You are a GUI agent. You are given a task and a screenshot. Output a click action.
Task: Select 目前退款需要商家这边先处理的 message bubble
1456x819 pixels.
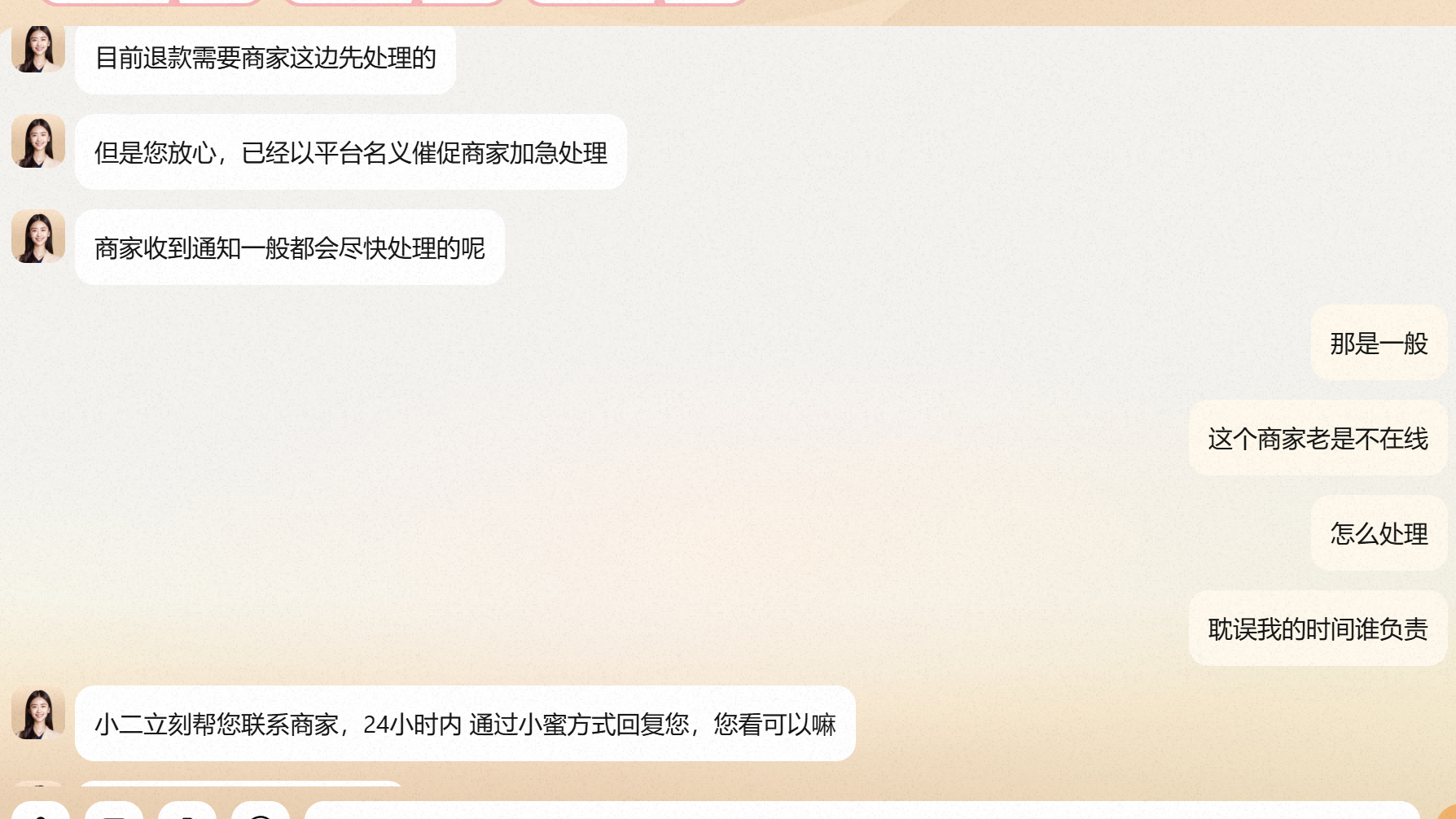click(x=265, y=59)
